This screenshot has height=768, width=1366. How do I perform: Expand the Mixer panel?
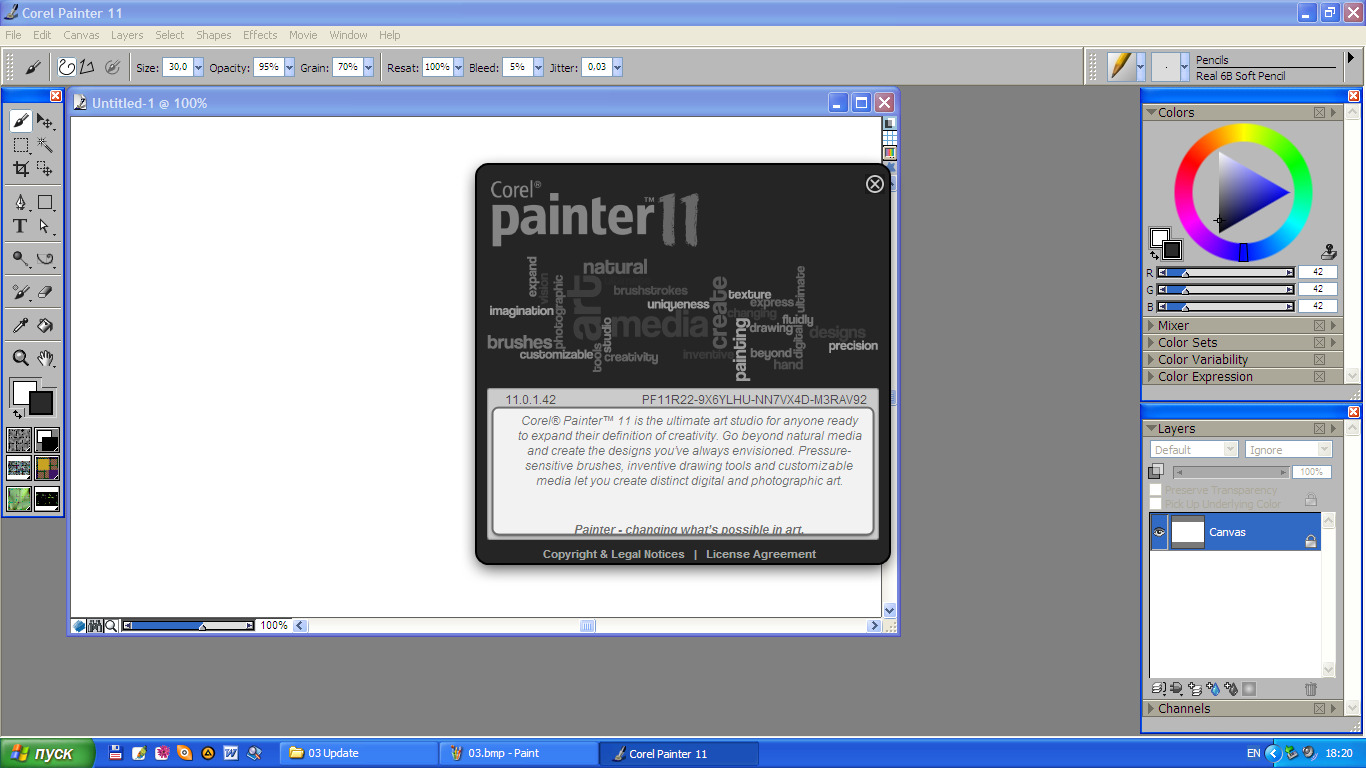coord(1173,326)
